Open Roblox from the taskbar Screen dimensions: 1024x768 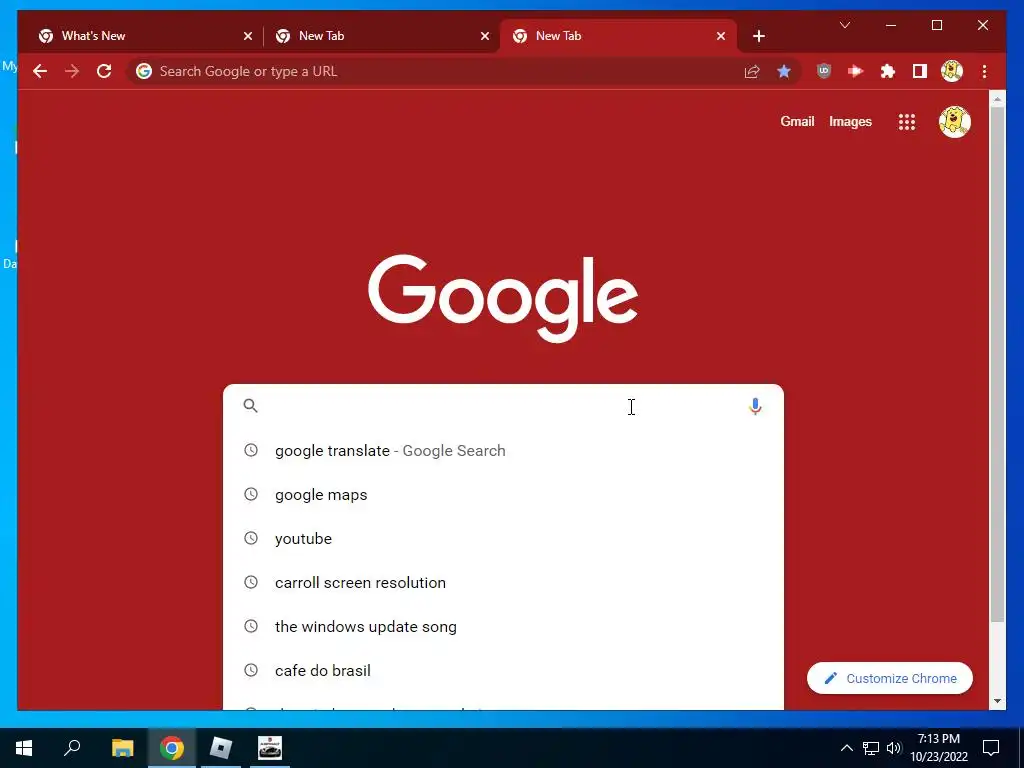click(221, 748)
